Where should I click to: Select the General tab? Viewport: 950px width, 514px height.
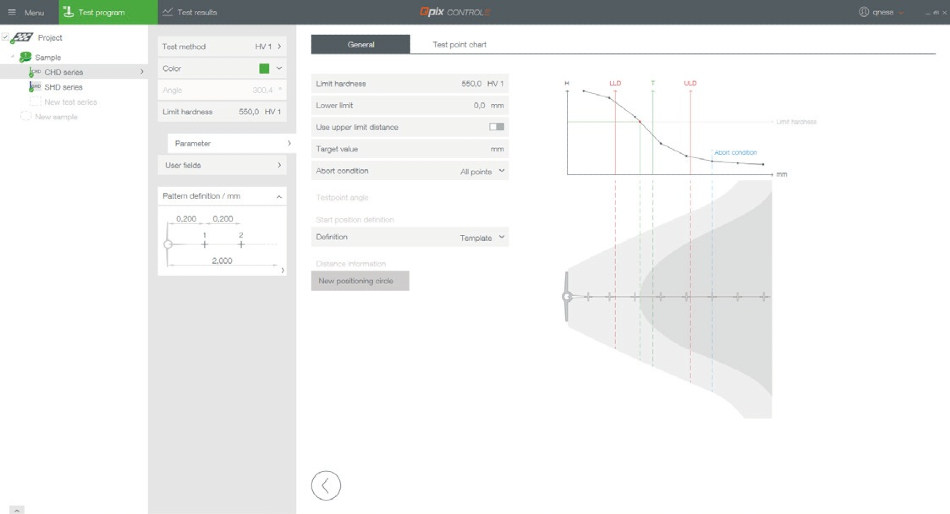tap(360, 44)
